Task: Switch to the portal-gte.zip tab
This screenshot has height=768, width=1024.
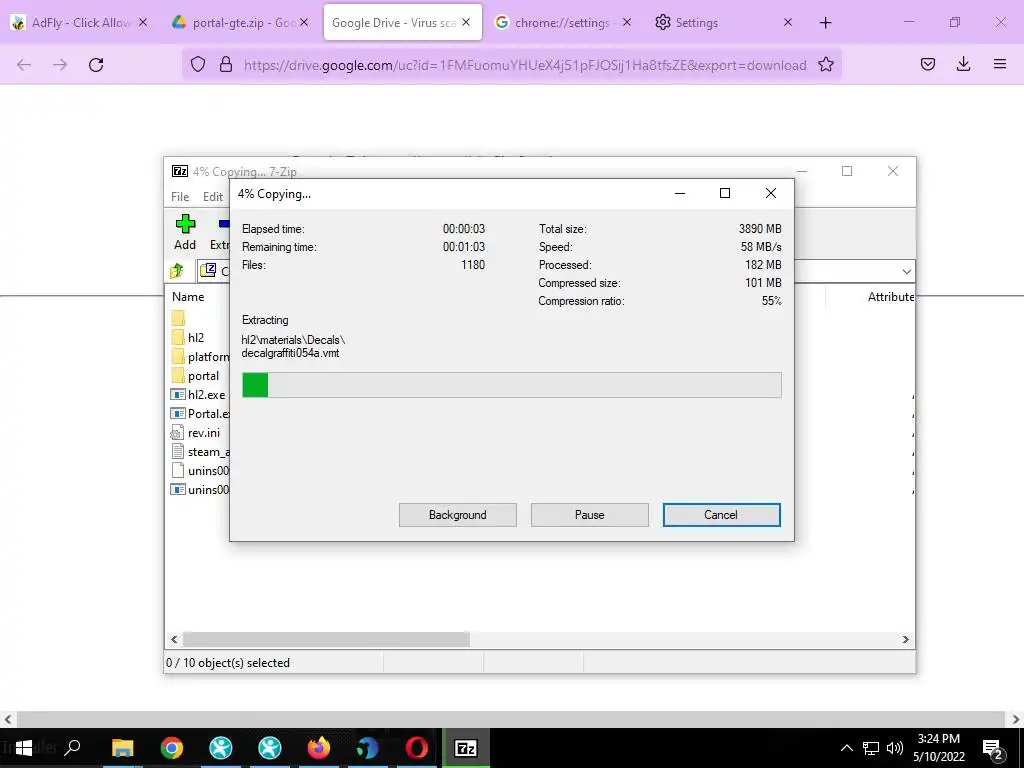Action: 239,23
